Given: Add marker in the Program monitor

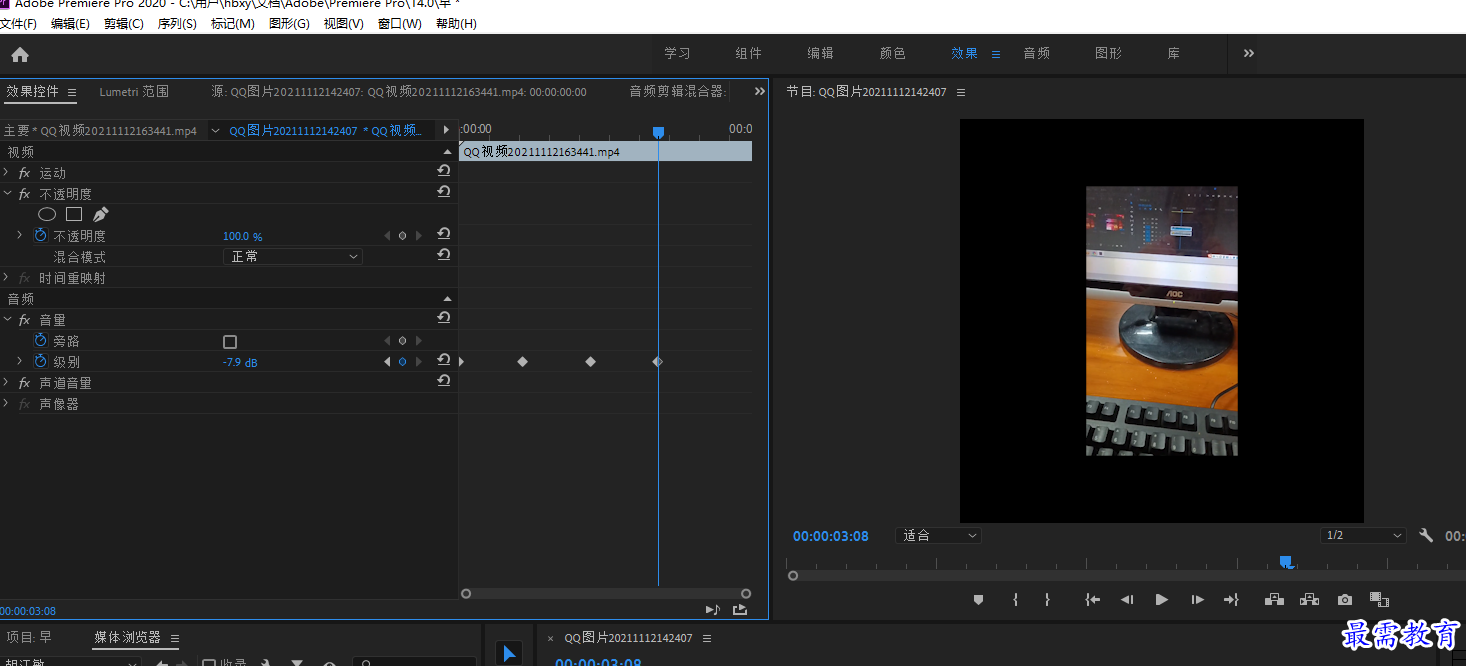Looking at the screenshot, I should pos(979,600).
